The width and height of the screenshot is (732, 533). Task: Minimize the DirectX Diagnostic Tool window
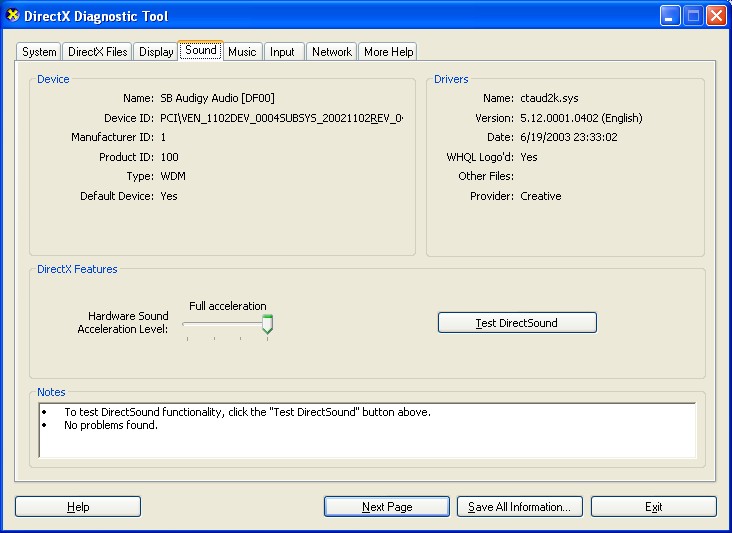(670, 16)
